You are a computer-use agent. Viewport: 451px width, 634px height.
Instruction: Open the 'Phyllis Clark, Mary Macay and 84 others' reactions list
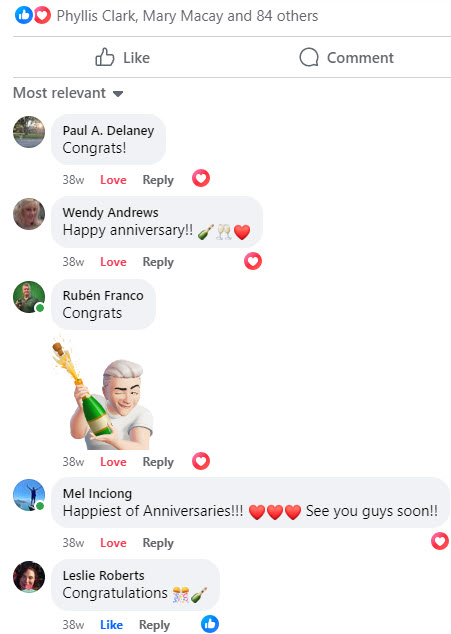pyautogui.click(x=187, y=16)
